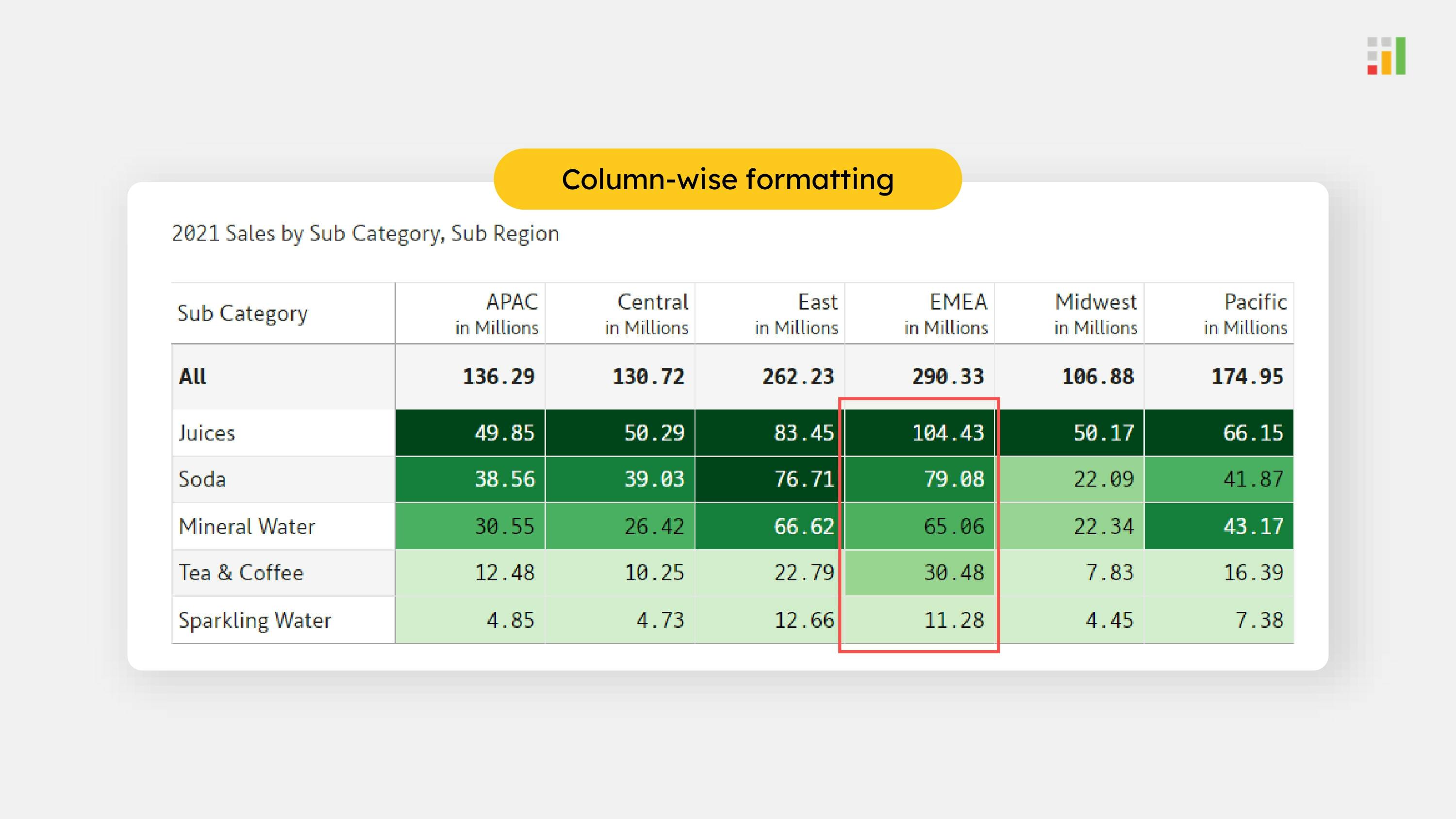The height and width of the screenshot is (819, 1456).
Task: Select the 30.48 EMEA Tea & Coffee cell
Action: 920,573
